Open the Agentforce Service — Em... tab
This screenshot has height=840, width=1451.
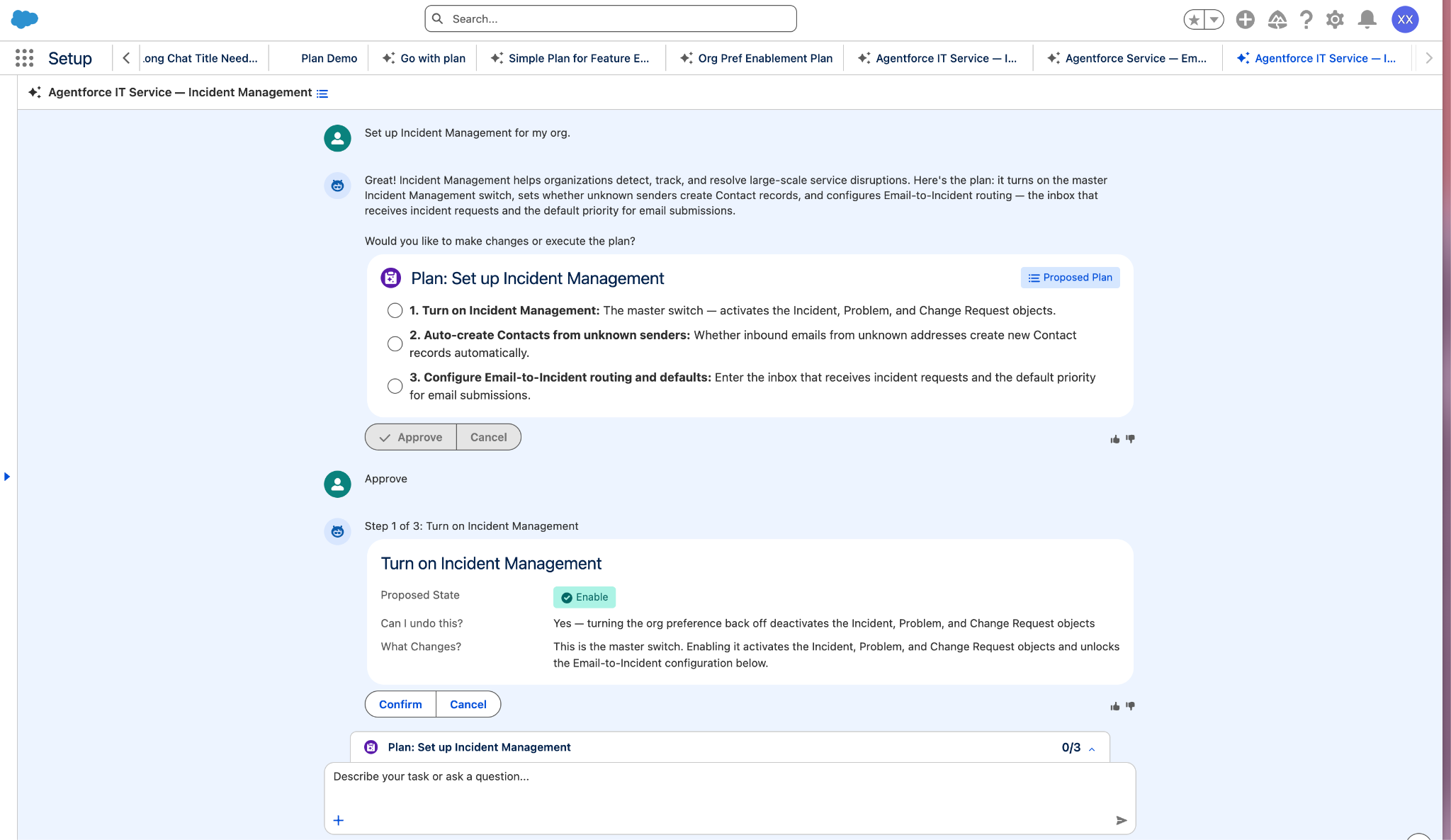click(x=1127, y=58)
